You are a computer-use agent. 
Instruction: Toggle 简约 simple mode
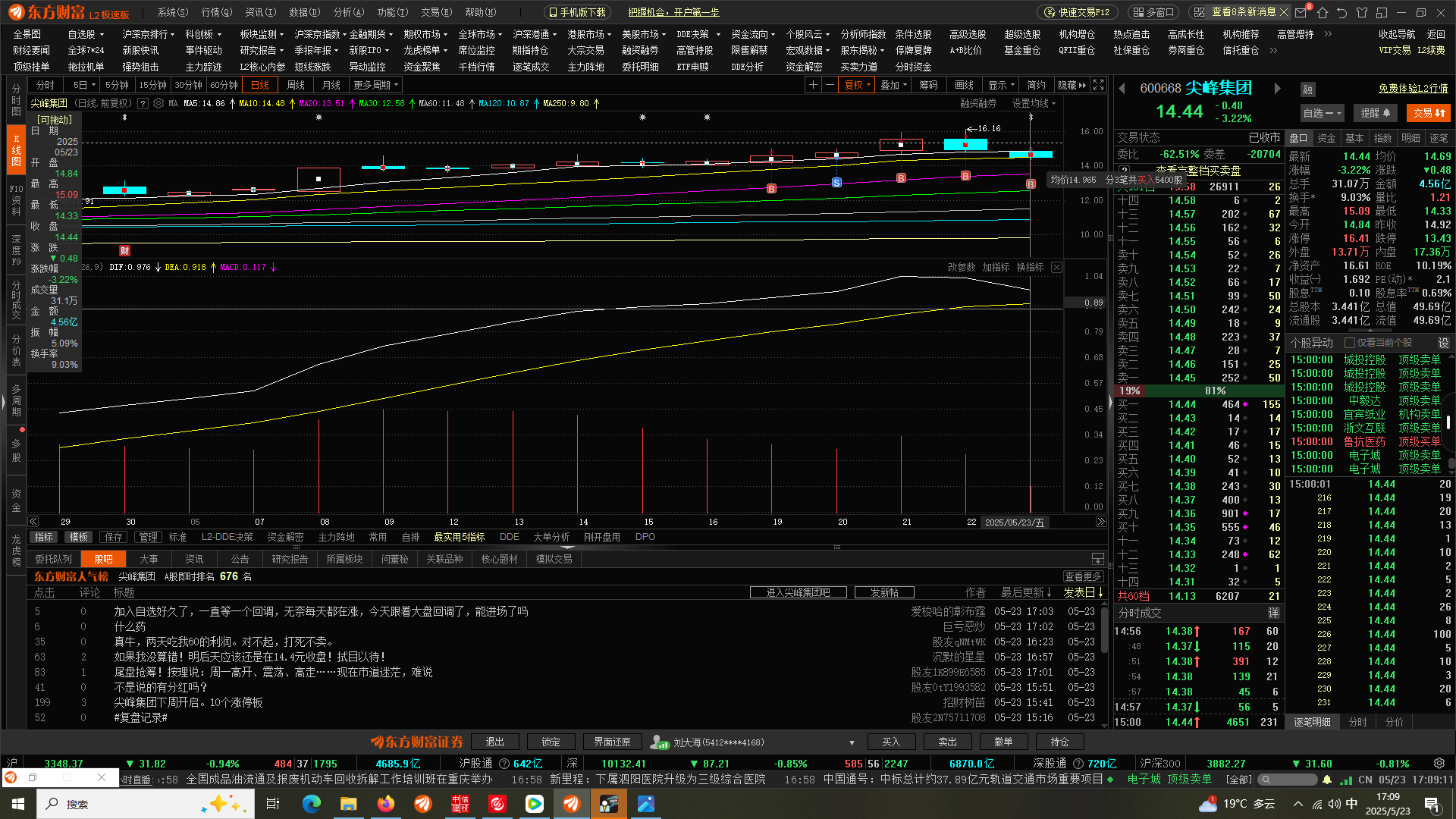1036,85
